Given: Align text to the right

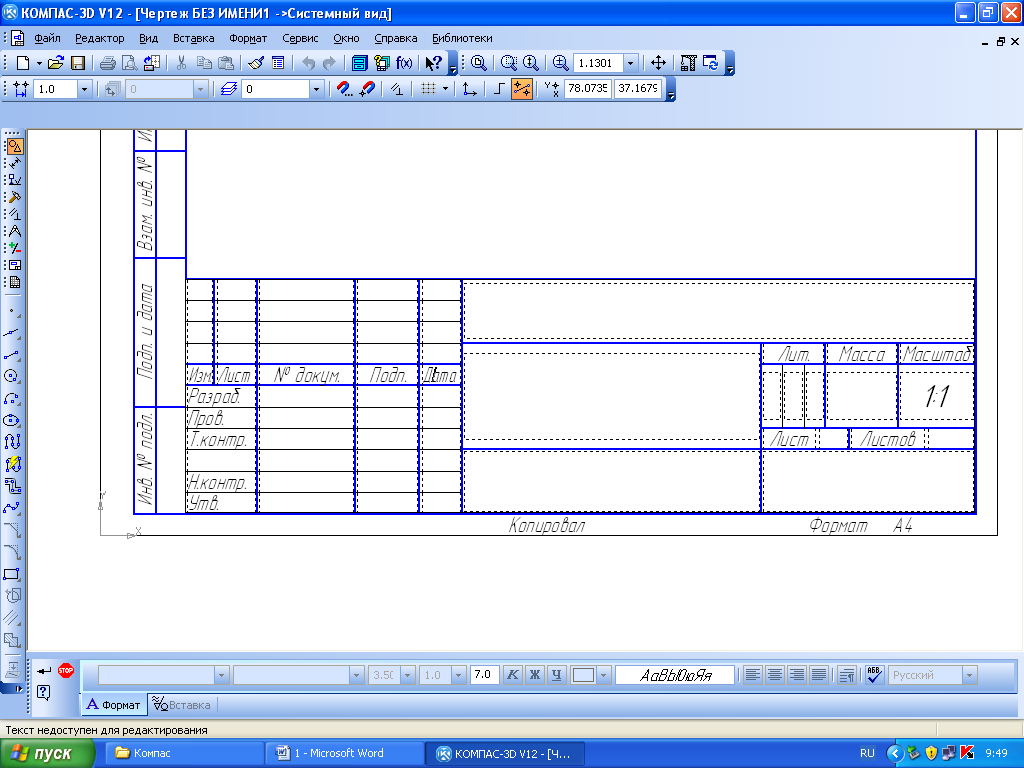Looking at the screenshot, I should (x=796, y=675).
